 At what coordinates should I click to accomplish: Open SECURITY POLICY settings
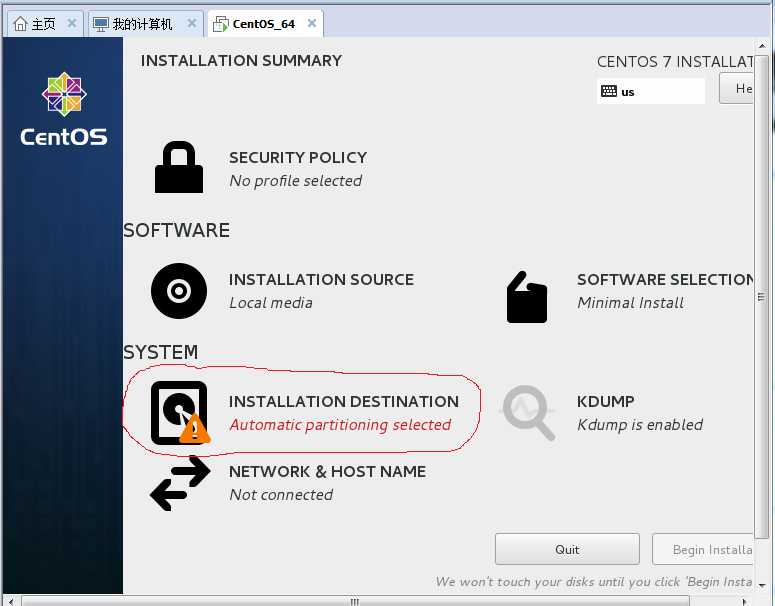tap(260, 169)
